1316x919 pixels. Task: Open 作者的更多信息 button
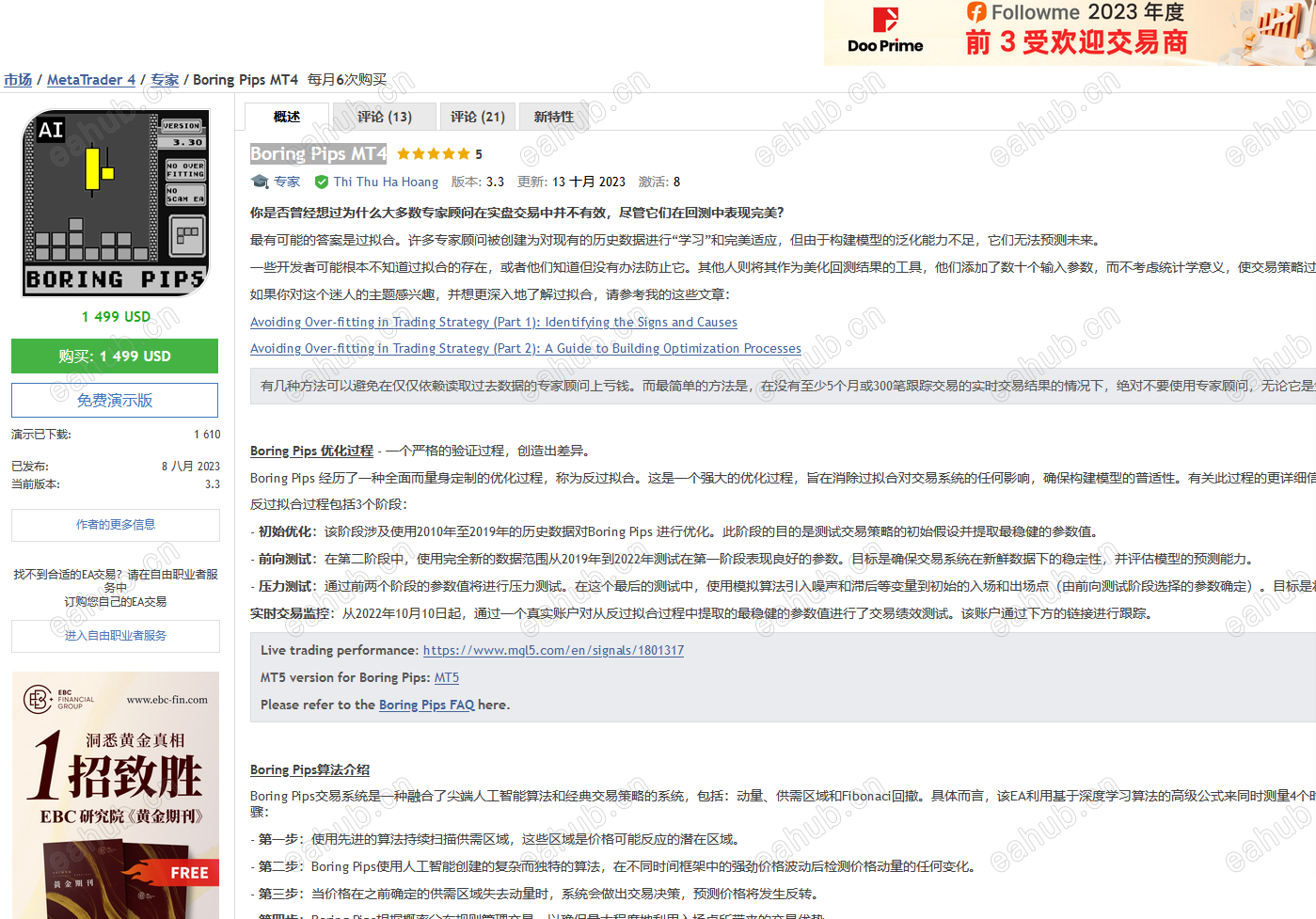116,525
